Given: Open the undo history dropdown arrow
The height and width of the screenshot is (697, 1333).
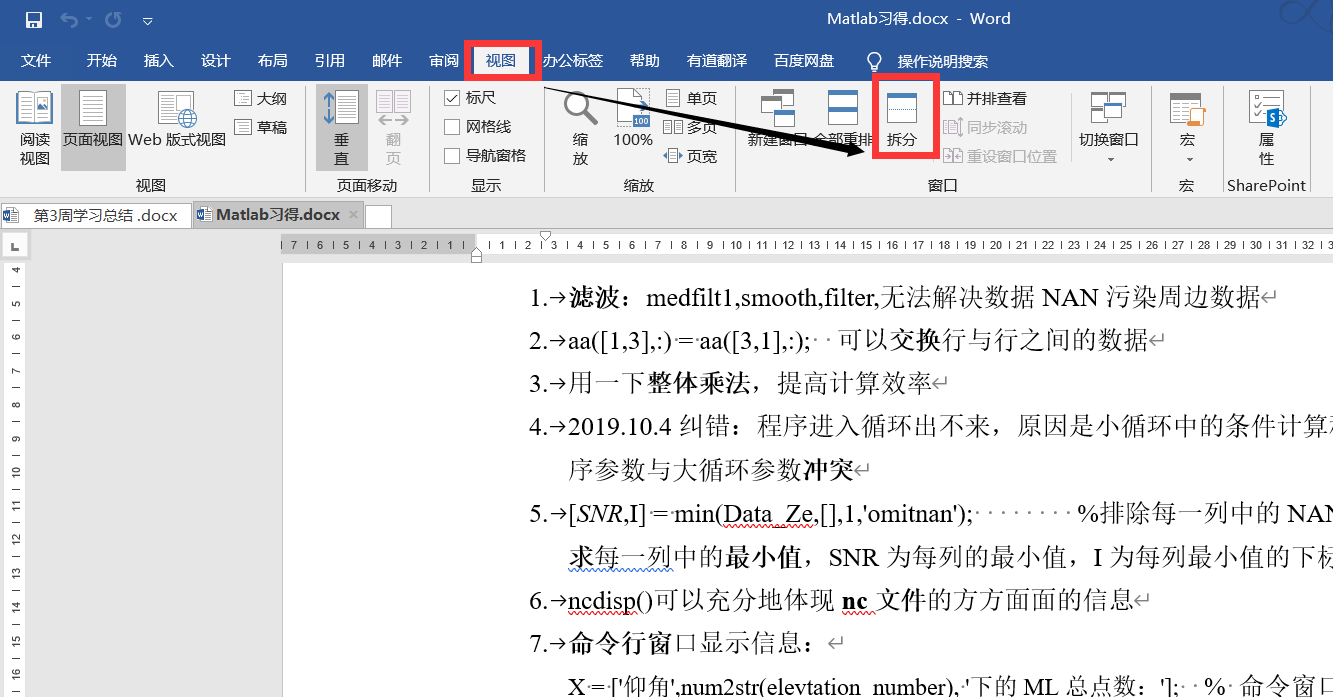Looking at the screenshot, I should click(88, 20).
